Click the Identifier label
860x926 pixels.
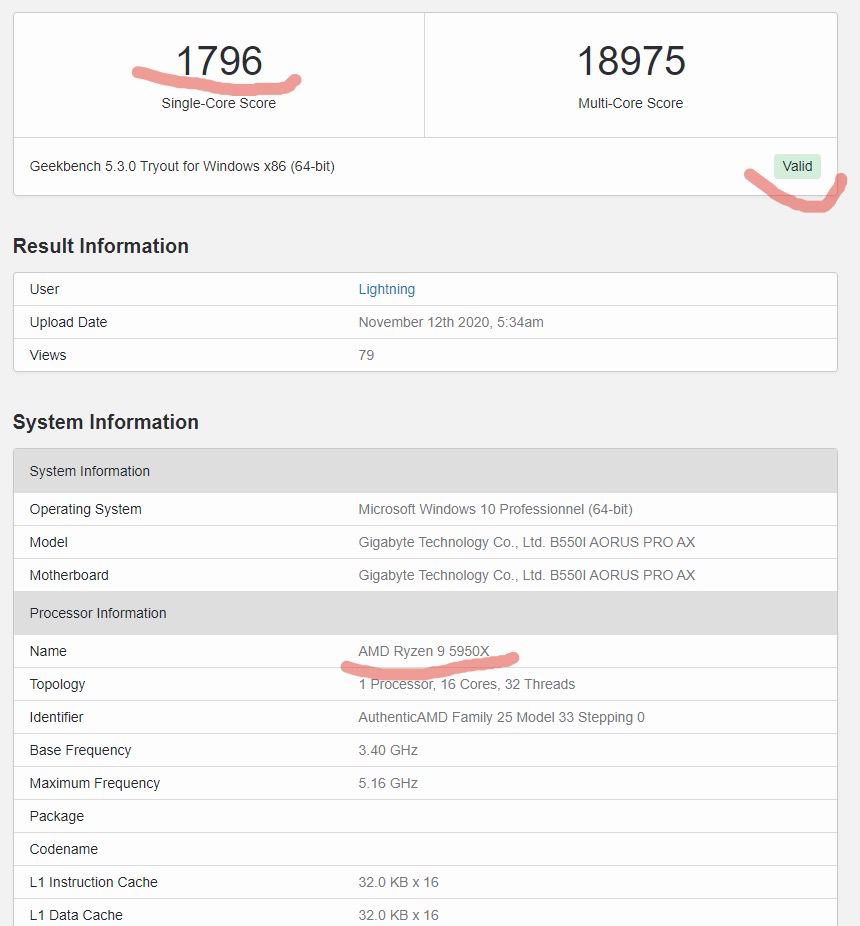pyautogui.click(x=56, y=718)
